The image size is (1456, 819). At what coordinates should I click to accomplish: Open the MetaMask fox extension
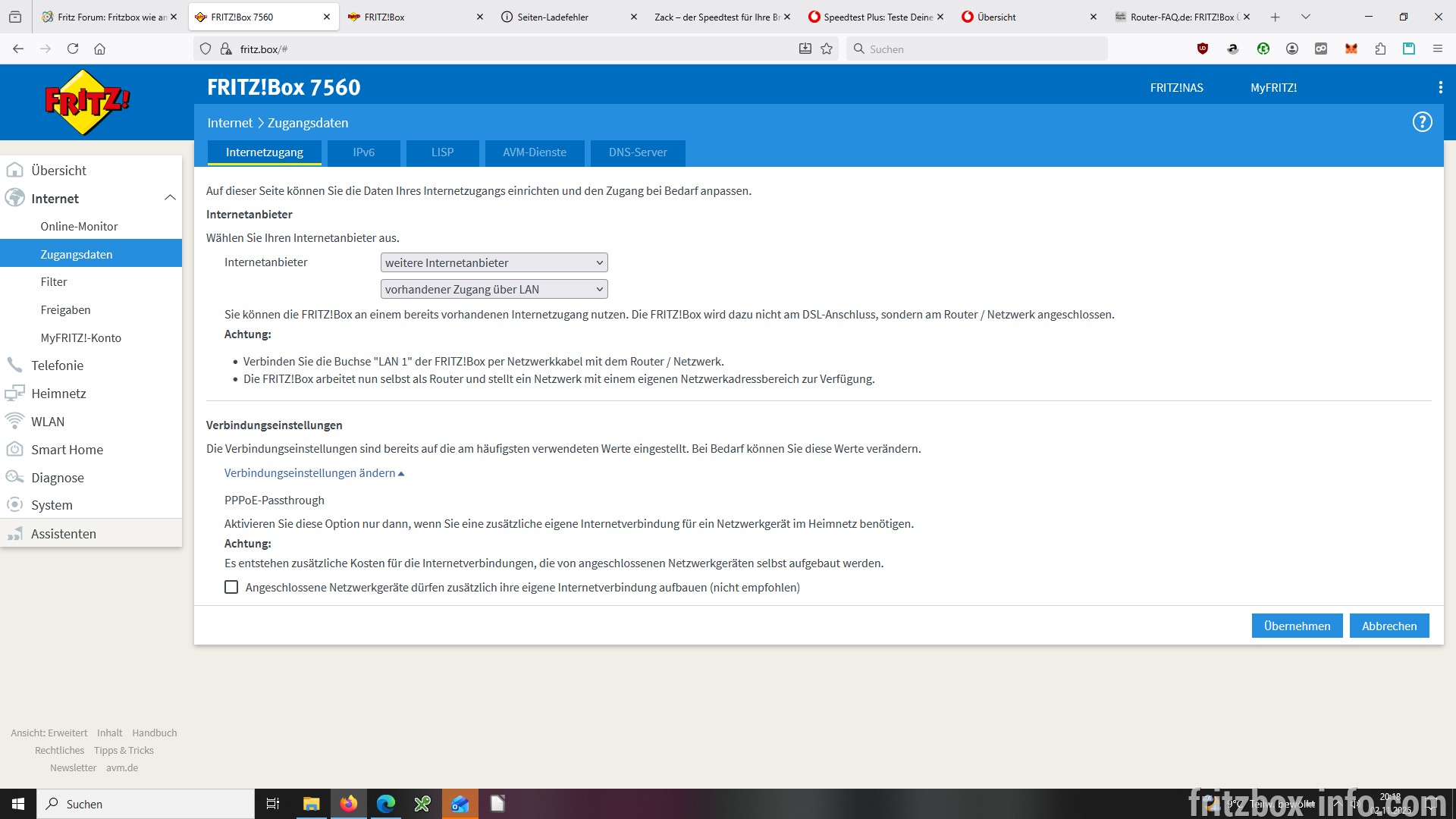tap(1351, 49)
